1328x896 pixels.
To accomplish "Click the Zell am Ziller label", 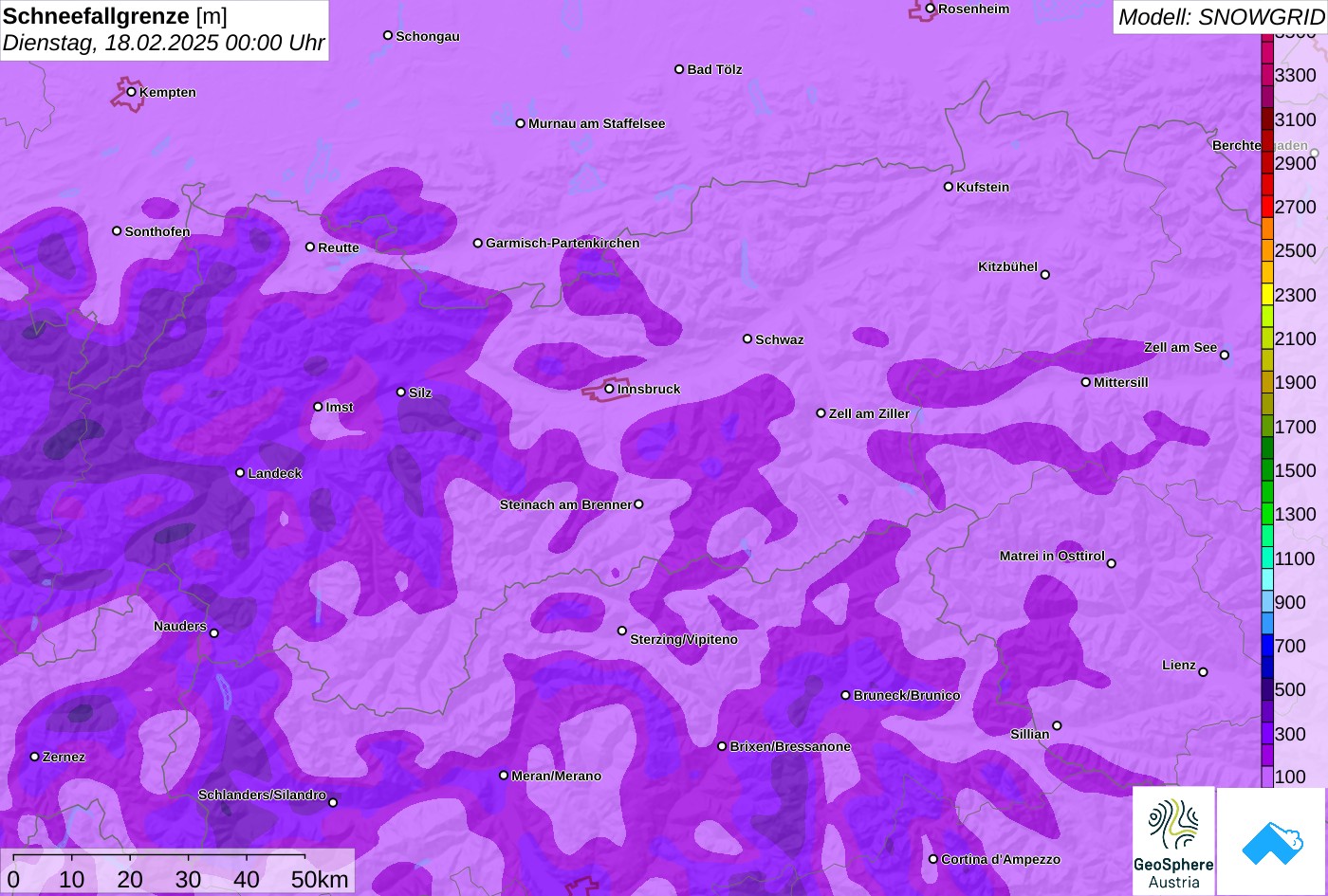I will pos(869,414).
